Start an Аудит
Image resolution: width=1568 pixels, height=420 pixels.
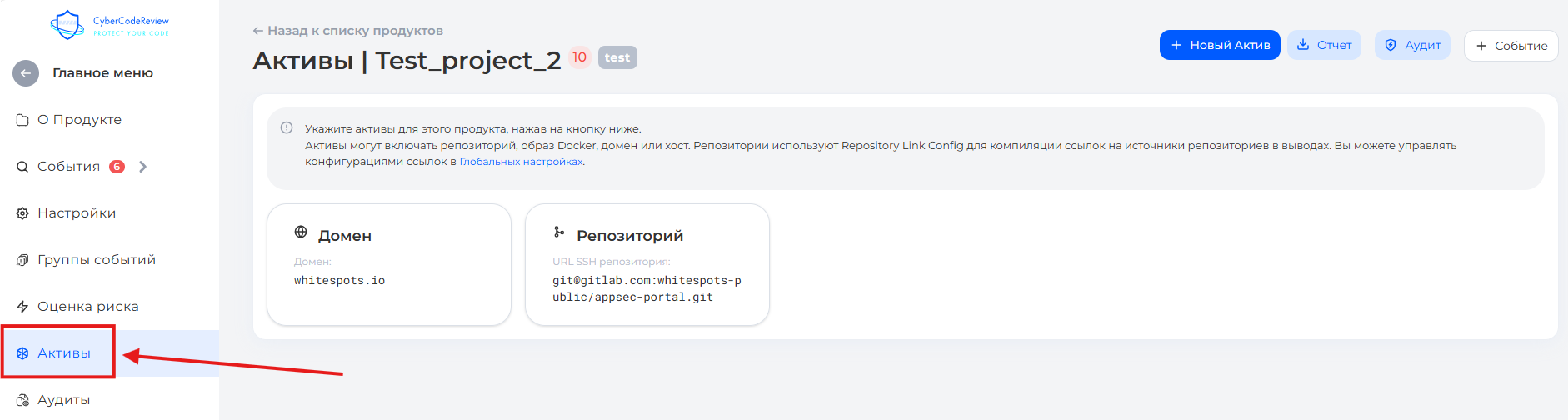click(x=1412, y=45)
